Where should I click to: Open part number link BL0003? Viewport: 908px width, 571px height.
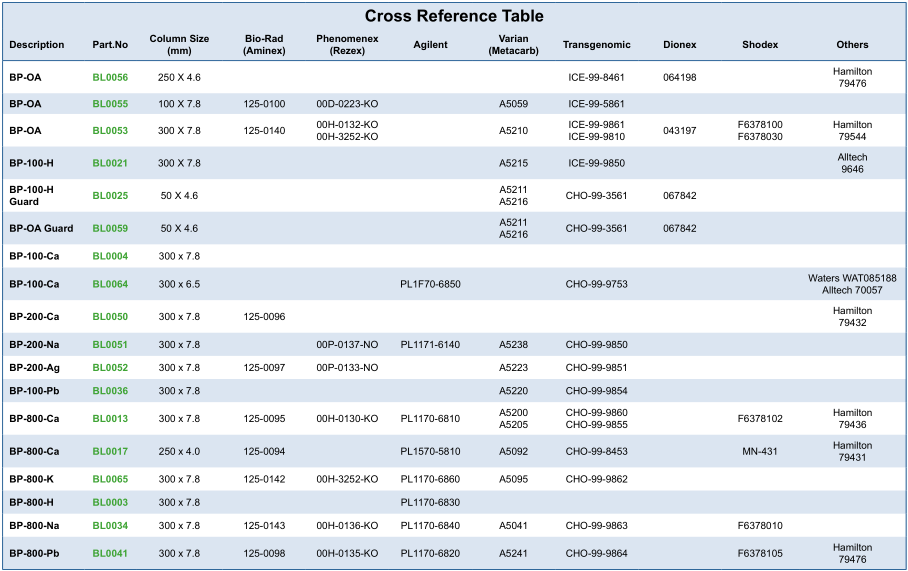pos(110,503)
